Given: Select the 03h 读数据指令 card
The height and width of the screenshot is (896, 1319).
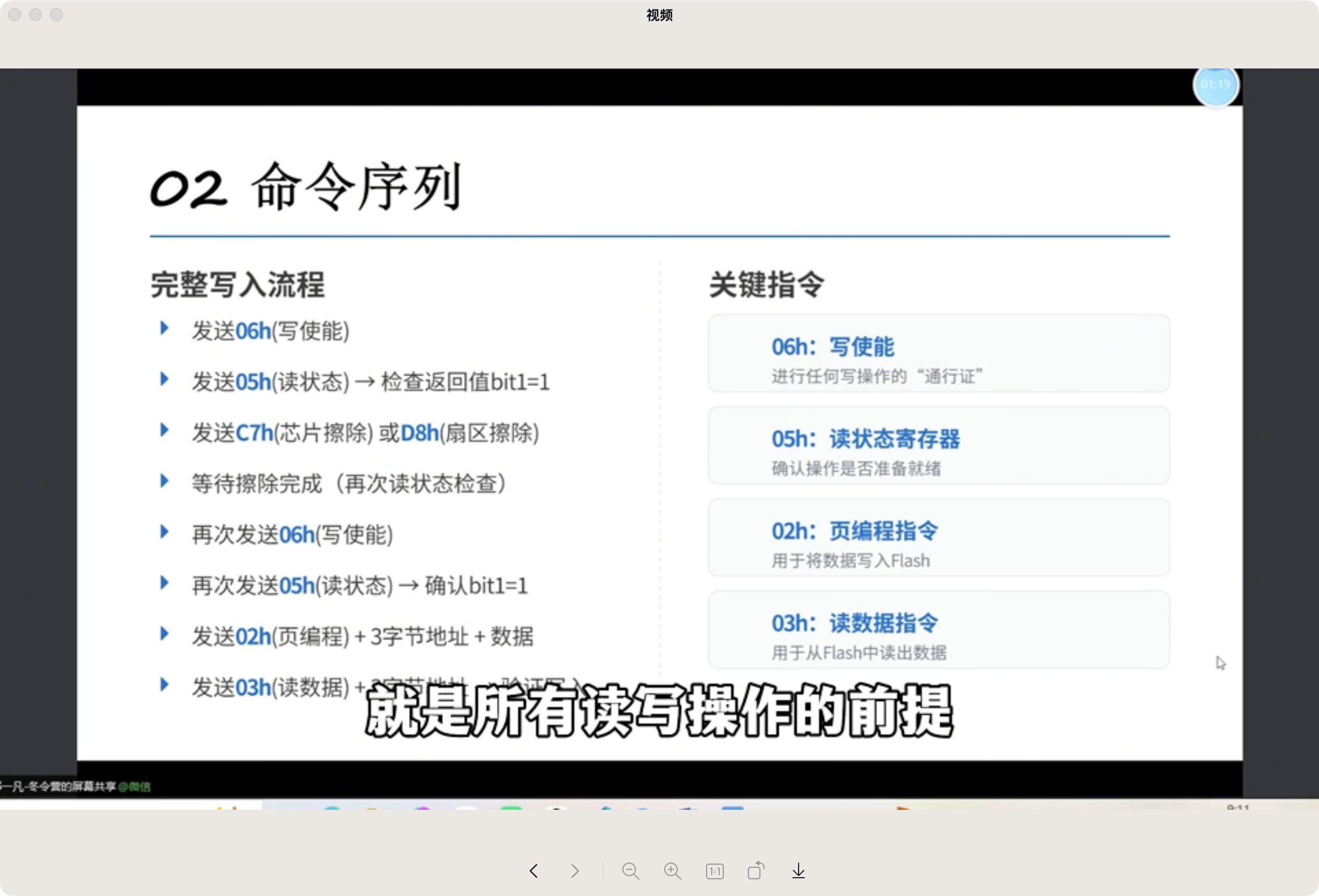Looking at the screenshot, I should click(x=938, y=630).
